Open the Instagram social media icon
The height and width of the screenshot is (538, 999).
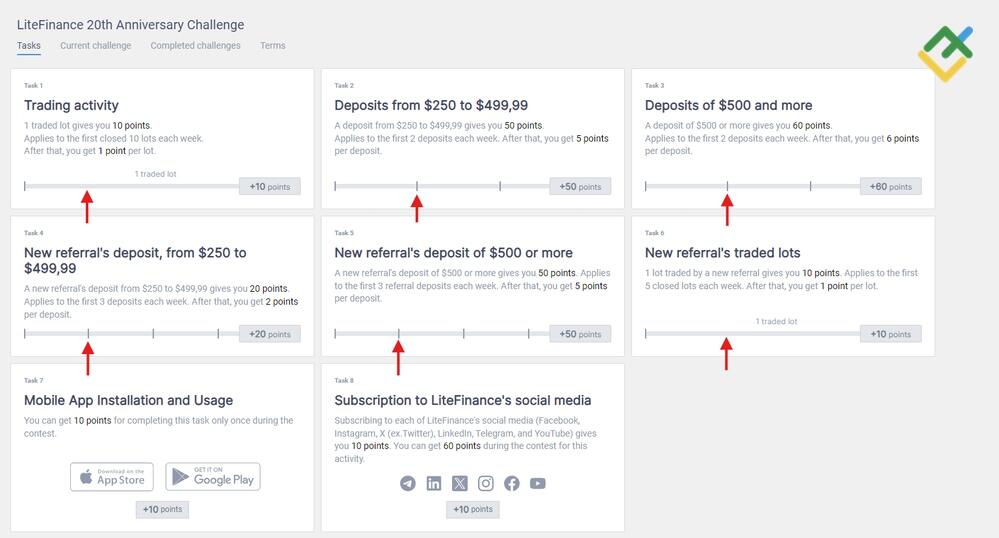[485, 484]
